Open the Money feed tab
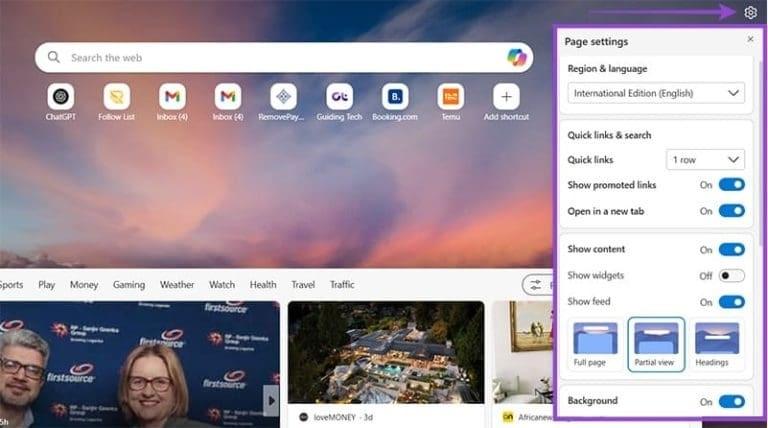The image size is (768, 428). 84,285
